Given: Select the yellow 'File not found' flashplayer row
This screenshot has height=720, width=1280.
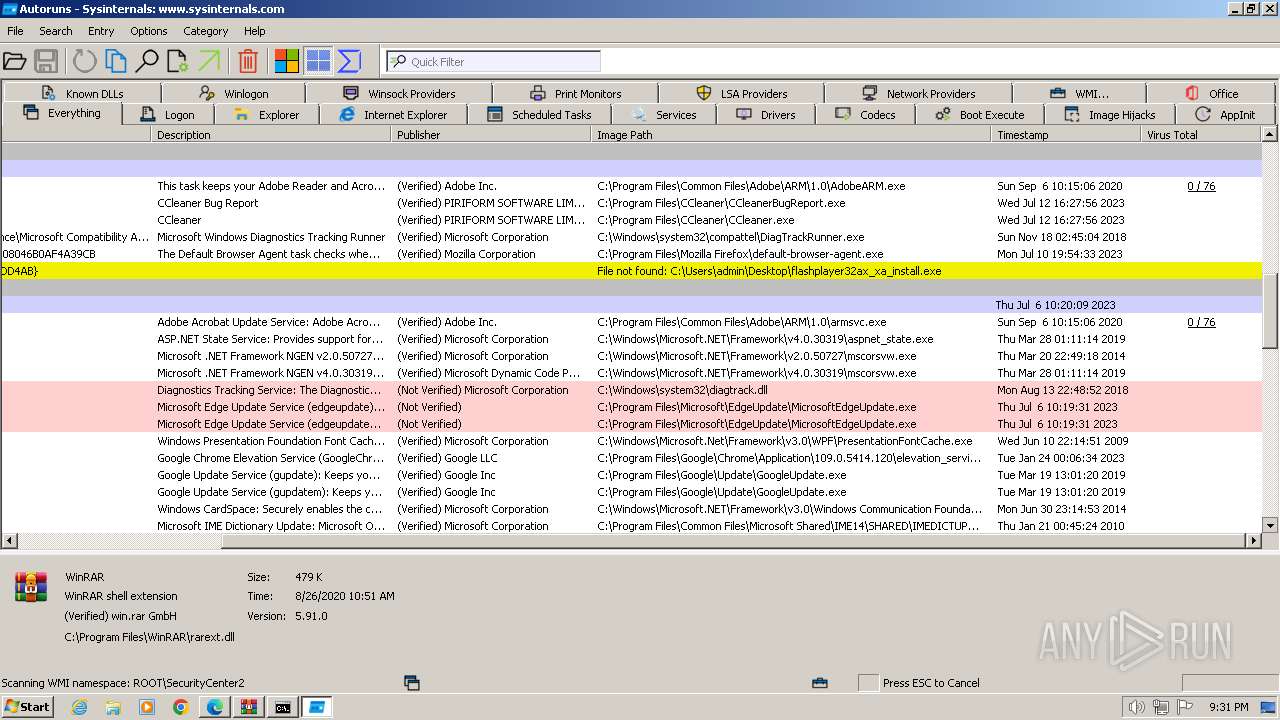Looking at the screenshot, I should click(x=631, y=271).
